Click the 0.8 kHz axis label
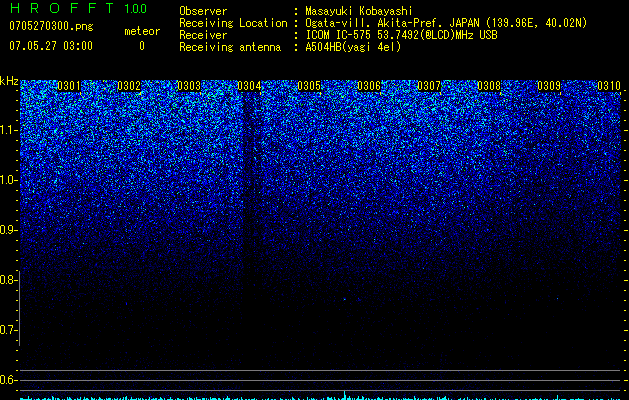This screenshot has width=629, height=400. (9, 280)
